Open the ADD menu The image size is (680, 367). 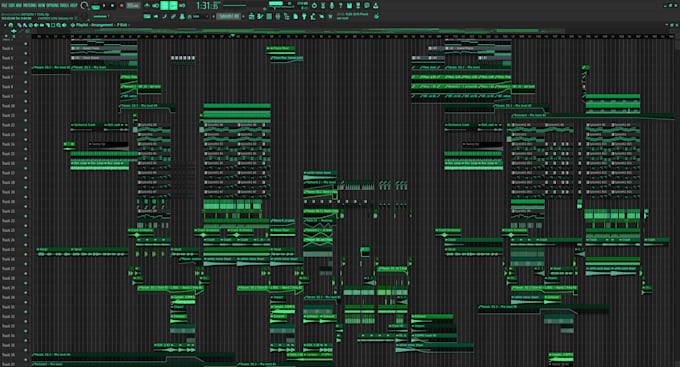(18, 5)
